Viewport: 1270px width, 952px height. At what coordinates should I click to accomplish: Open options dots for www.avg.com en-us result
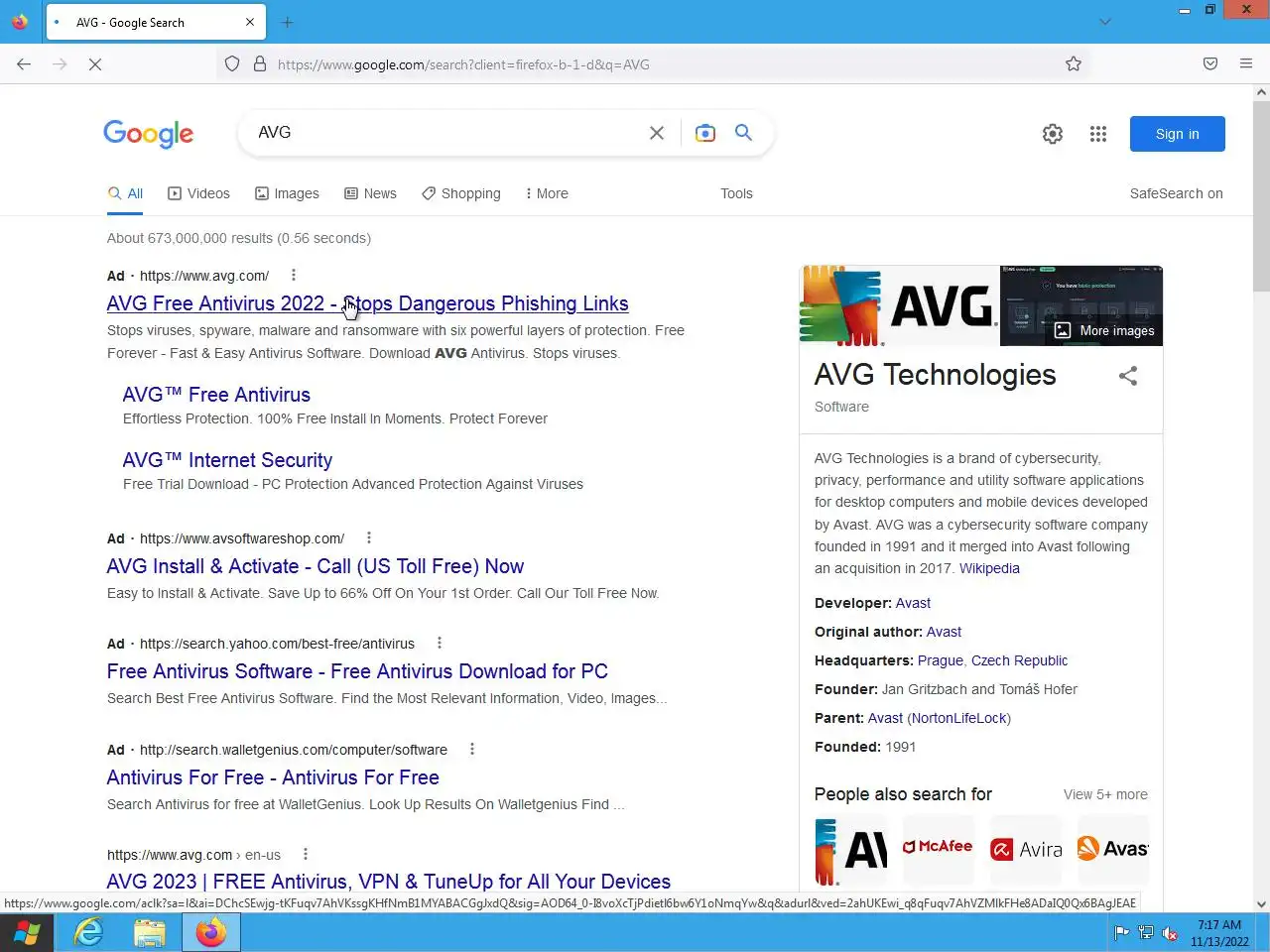click(306, 854)
